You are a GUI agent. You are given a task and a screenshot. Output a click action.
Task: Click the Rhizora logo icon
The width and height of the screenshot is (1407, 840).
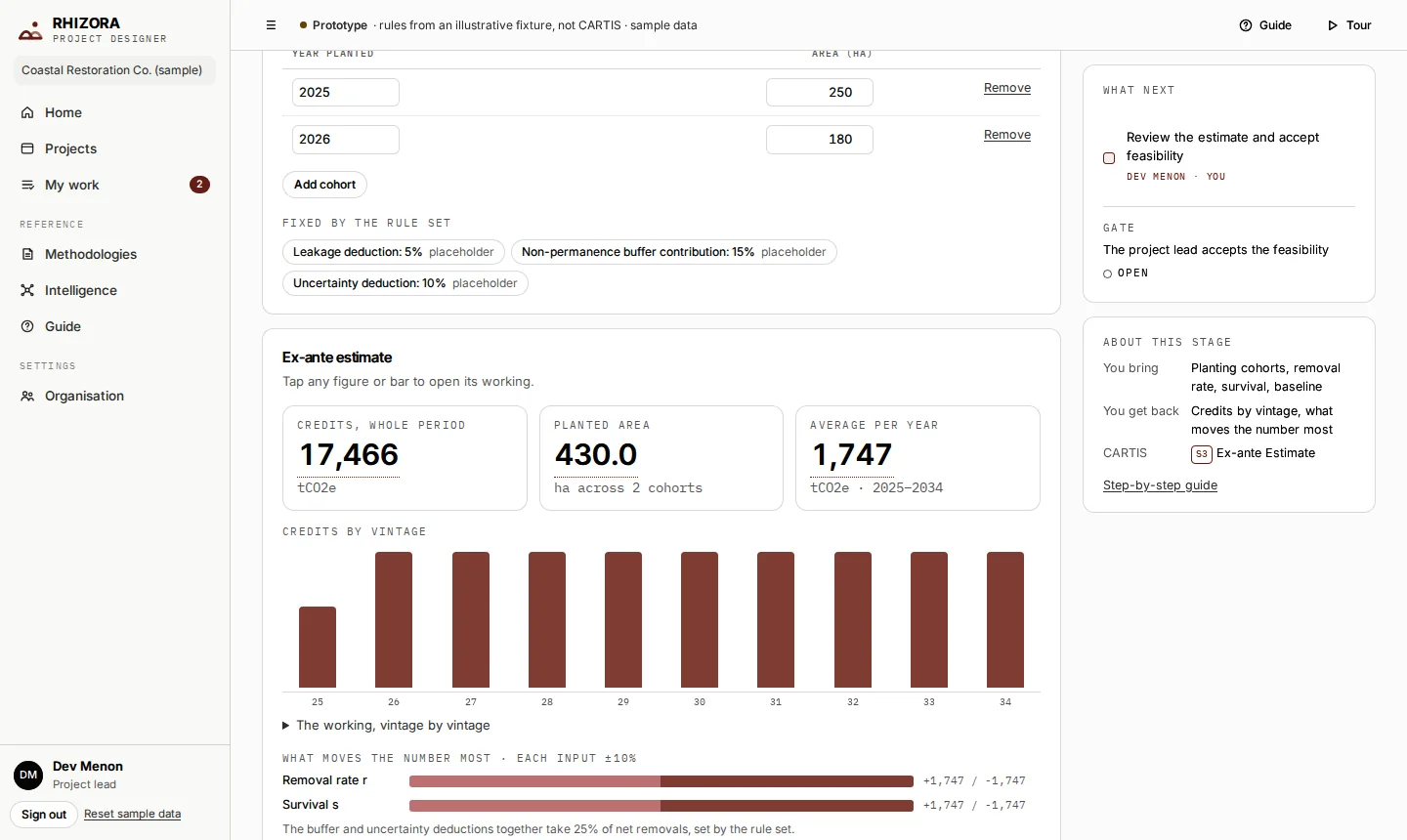pos(30,31)
